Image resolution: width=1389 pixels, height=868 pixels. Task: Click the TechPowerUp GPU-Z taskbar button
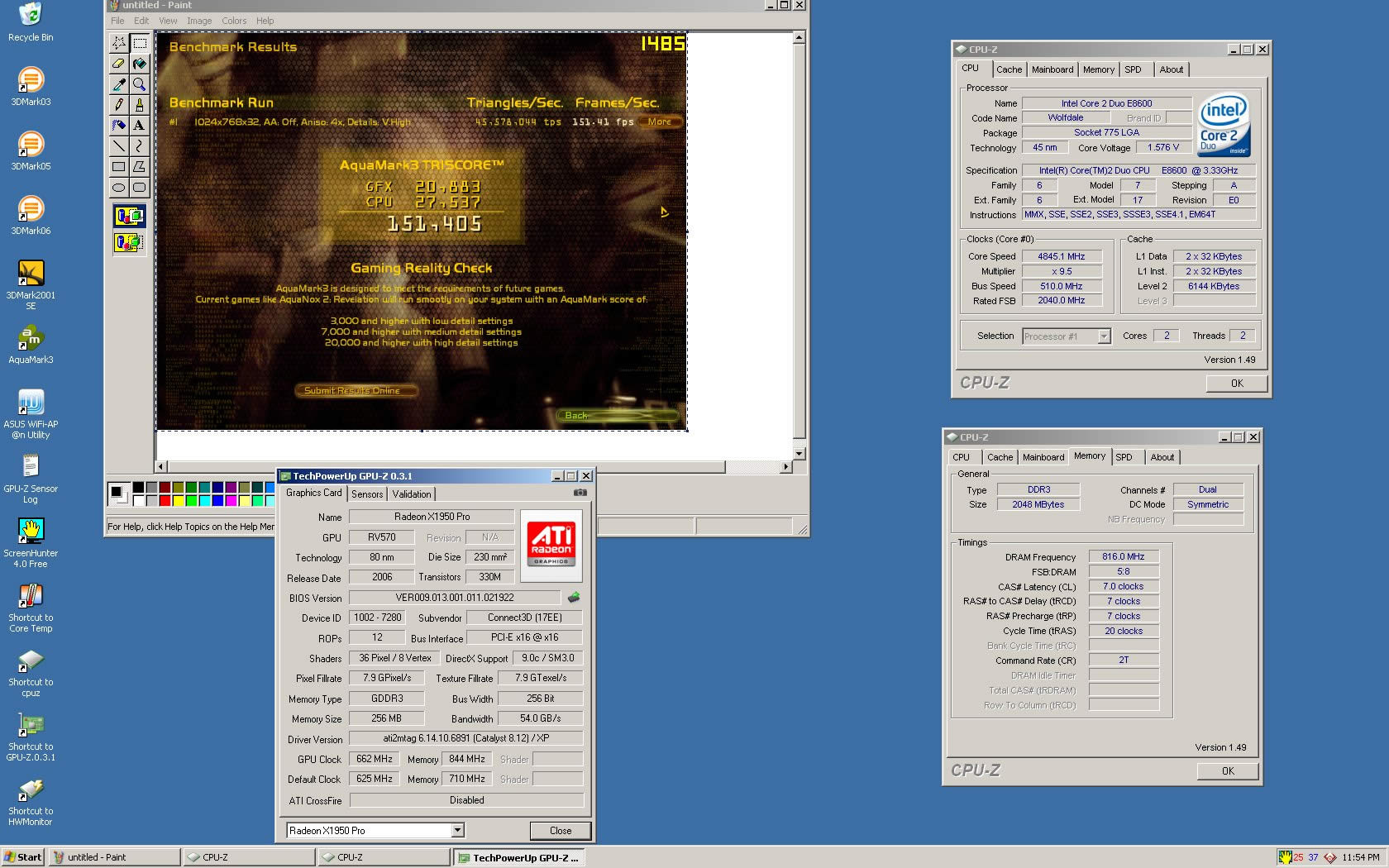pos(519,857)
